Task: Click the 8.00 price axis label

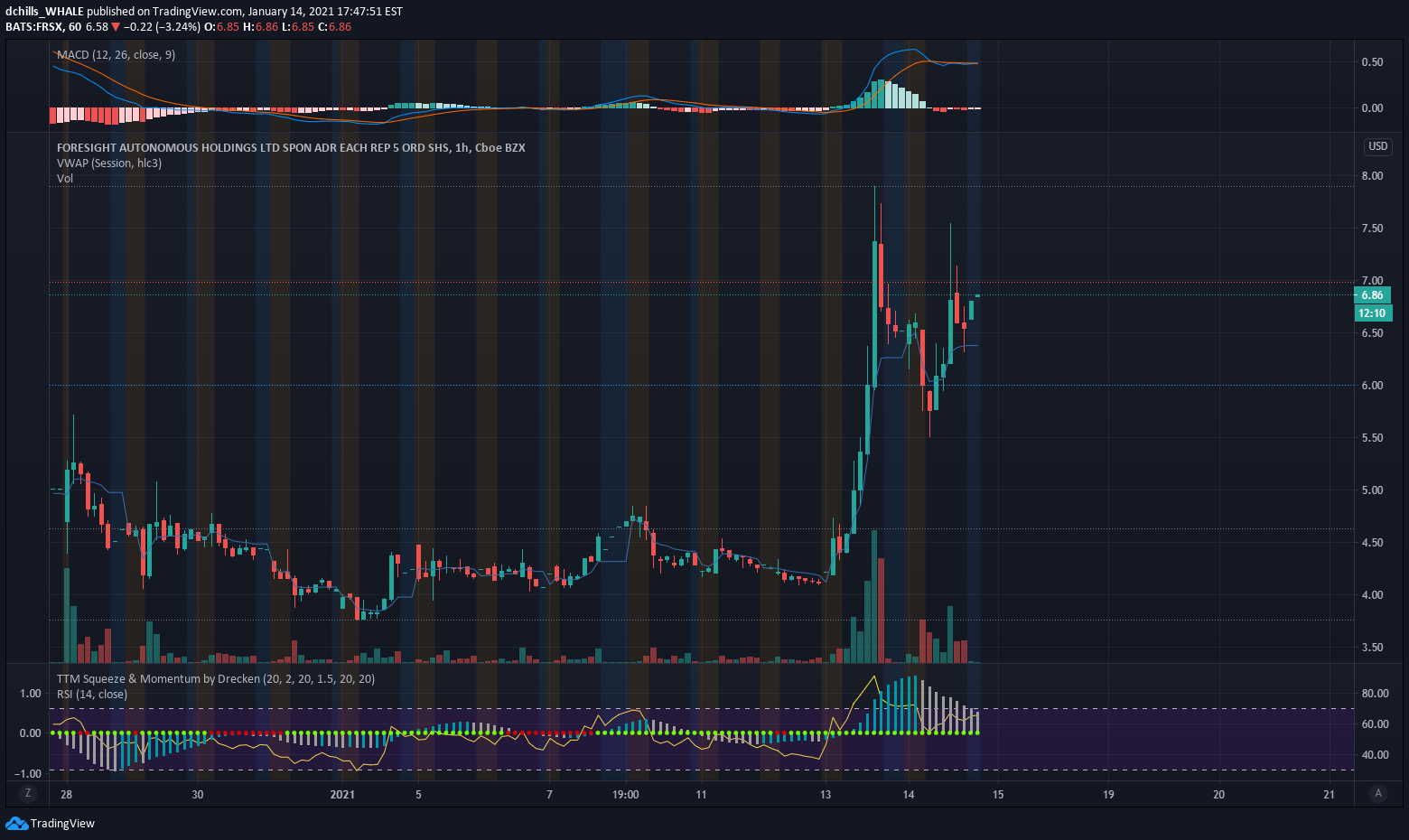Action: click(x=1372, y=176)
